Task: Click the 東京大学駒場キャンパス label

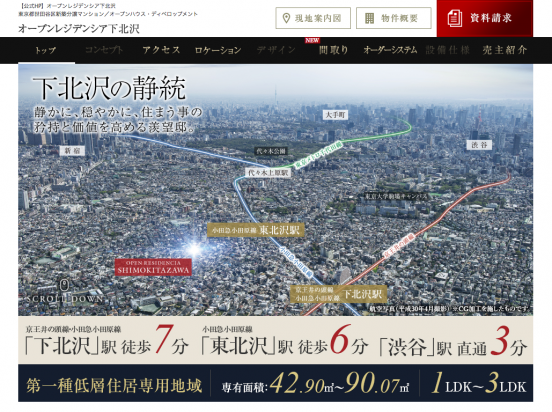Action: coord(396,196)
